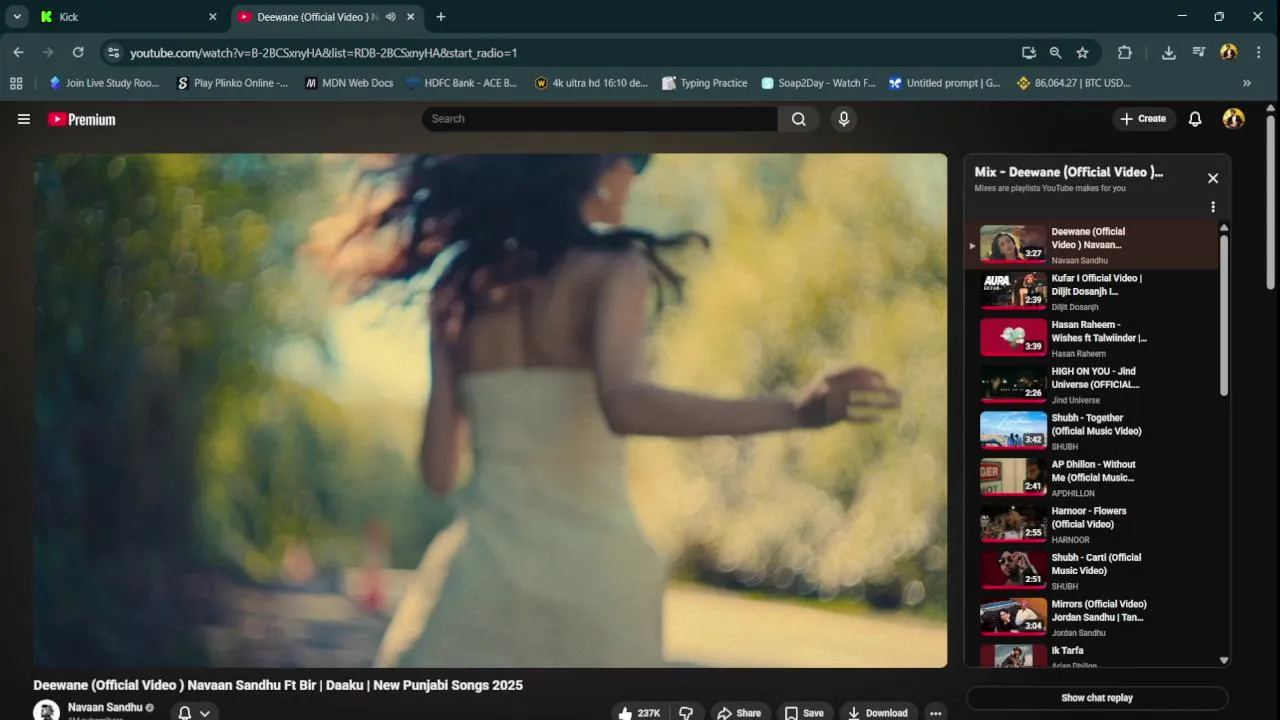Open Play Plinko Online bookmark

click(232, 83)
